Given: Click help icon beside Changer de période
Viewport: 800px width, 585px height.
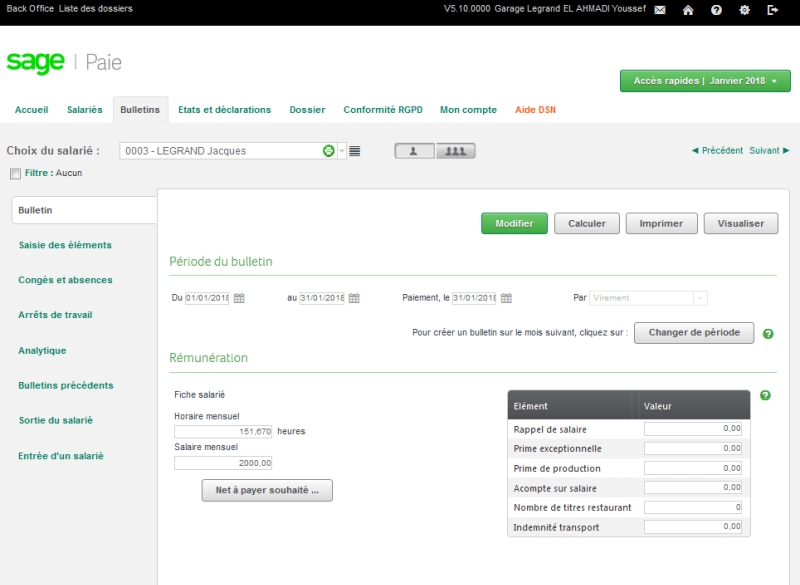Looking at the screenshot, I should 768,334.
